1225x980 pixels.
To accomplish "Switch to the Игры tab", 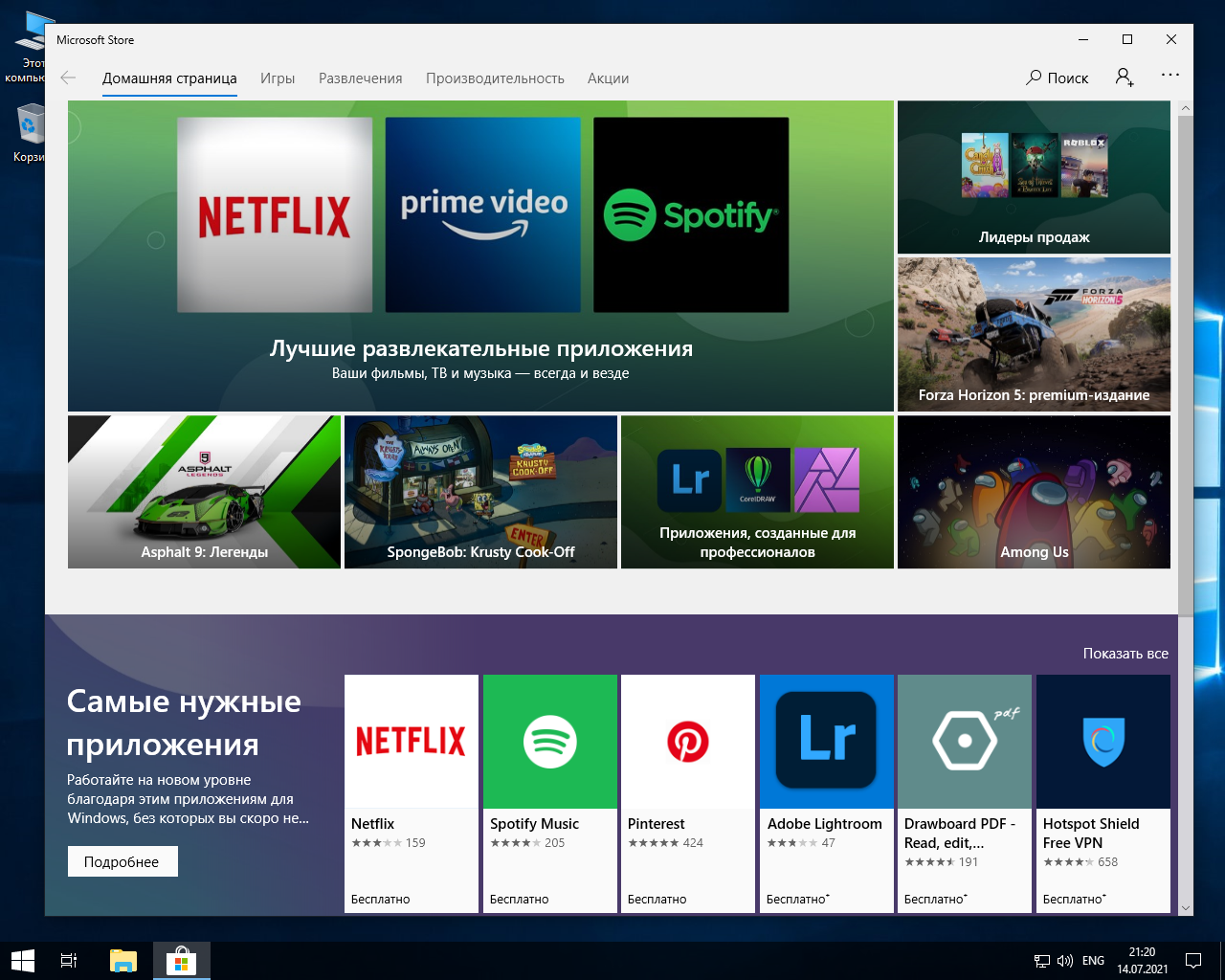I will pyautogui.click(x=278, y=78).
